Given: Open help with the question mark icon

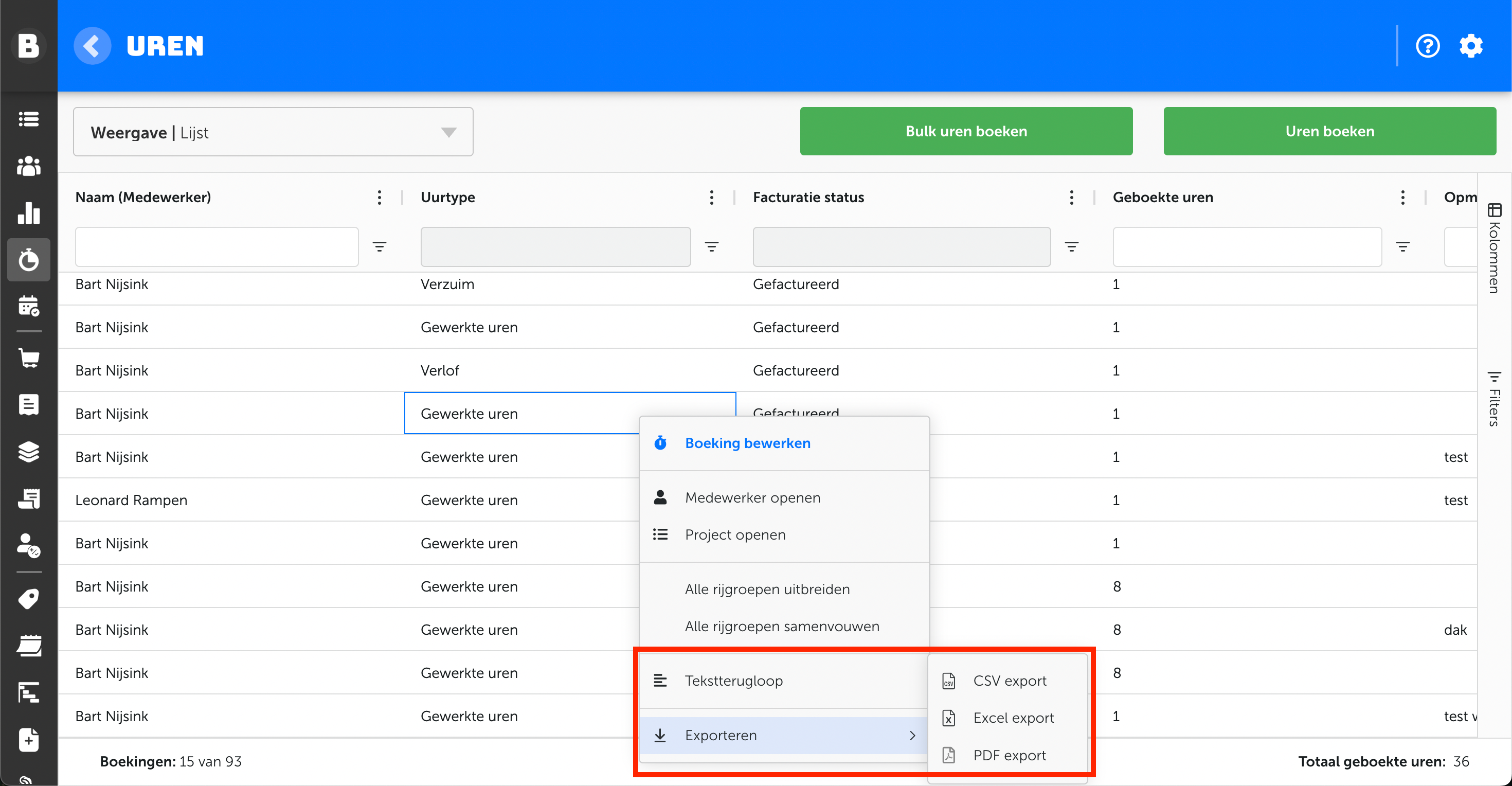Looking at the screenshot, I should click(1428, 46).
